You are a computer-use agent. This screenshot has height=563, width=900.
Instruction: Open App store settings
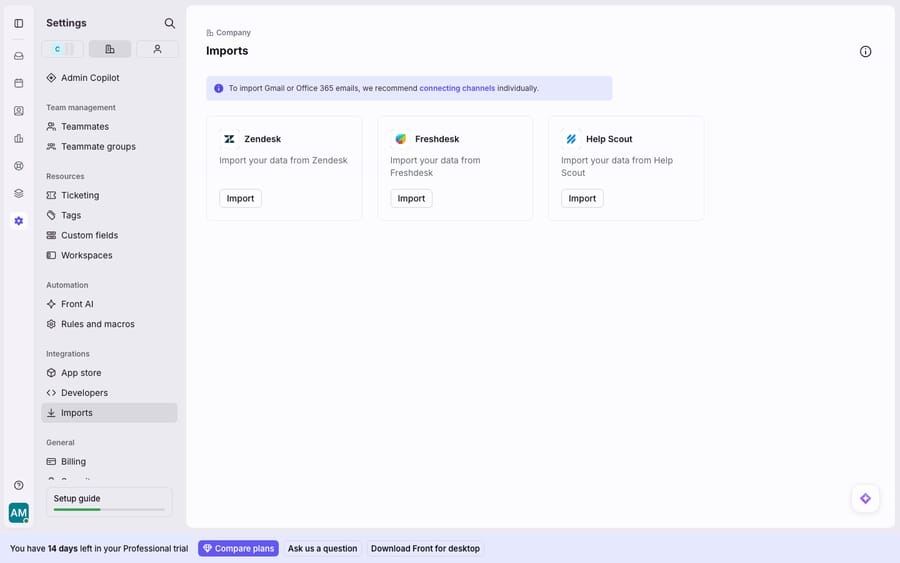[x=109, y=373]
